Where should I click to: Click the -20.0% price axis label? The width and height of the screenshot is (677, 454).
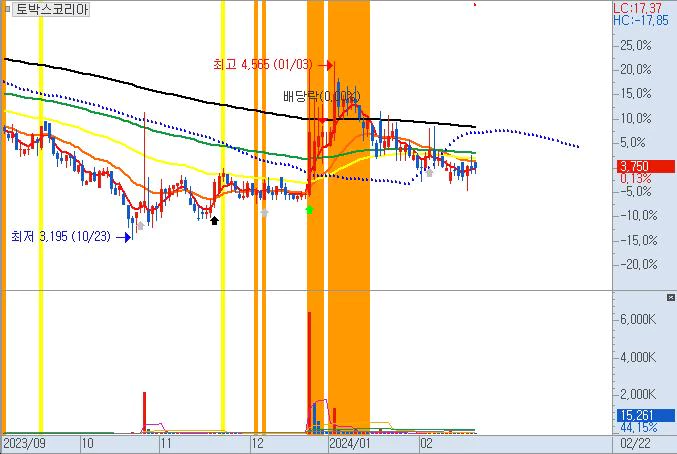pyautogui.click(x=639, y=264)
